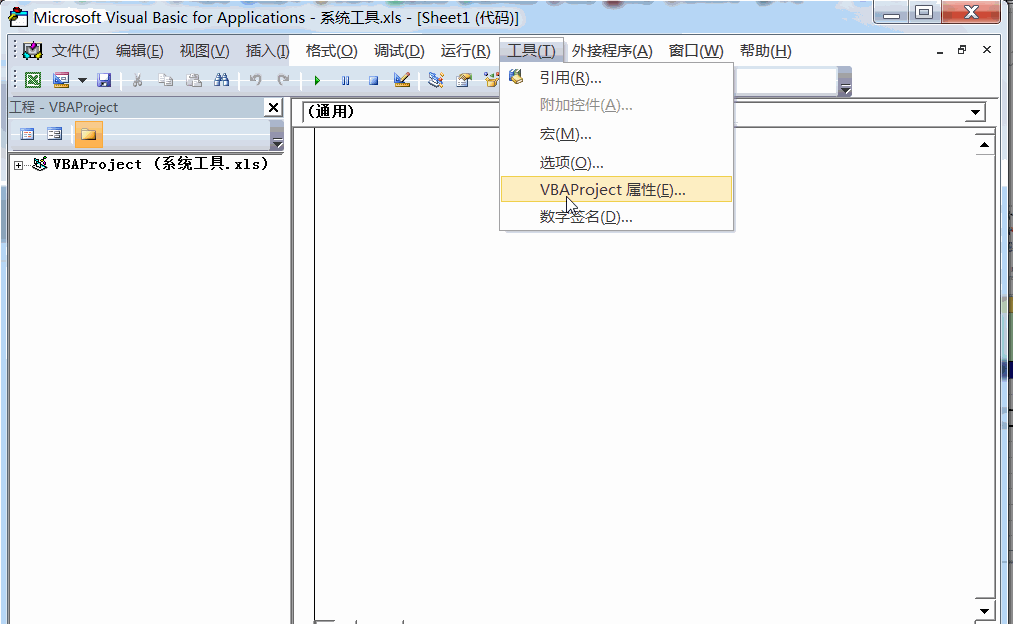Select VBAProject (系统工具.xls) in project tree
Viewport: 1013px width, 624px height.
coord(160,164)
